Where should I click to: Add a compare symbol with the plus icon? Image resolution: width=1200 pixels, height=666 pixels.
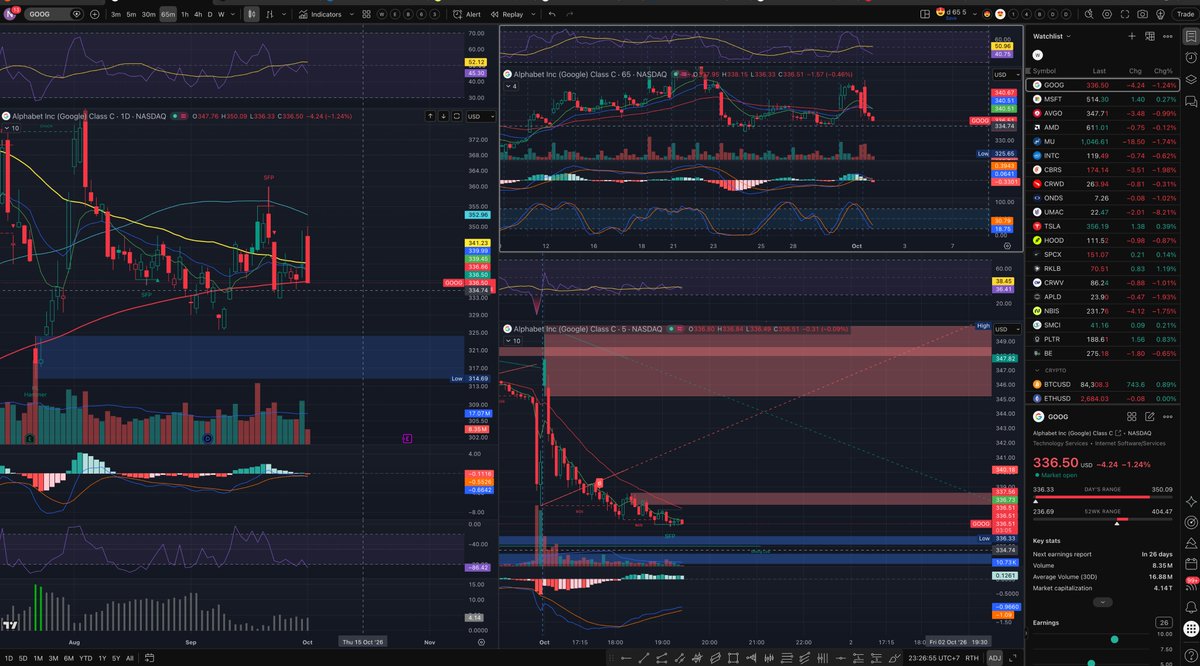94,15
